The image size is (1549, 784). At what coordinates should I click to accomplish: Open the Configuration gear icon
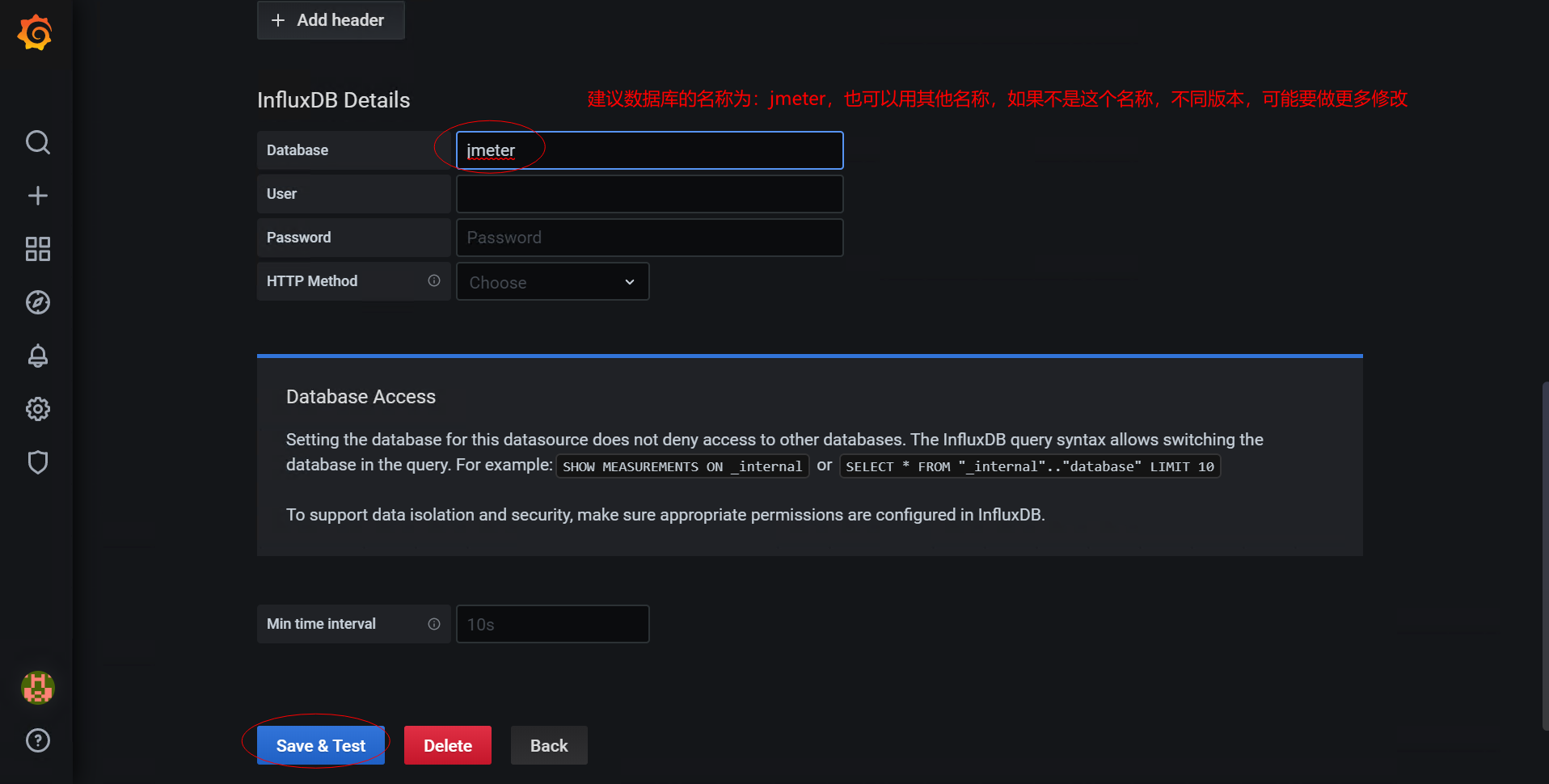37,409
